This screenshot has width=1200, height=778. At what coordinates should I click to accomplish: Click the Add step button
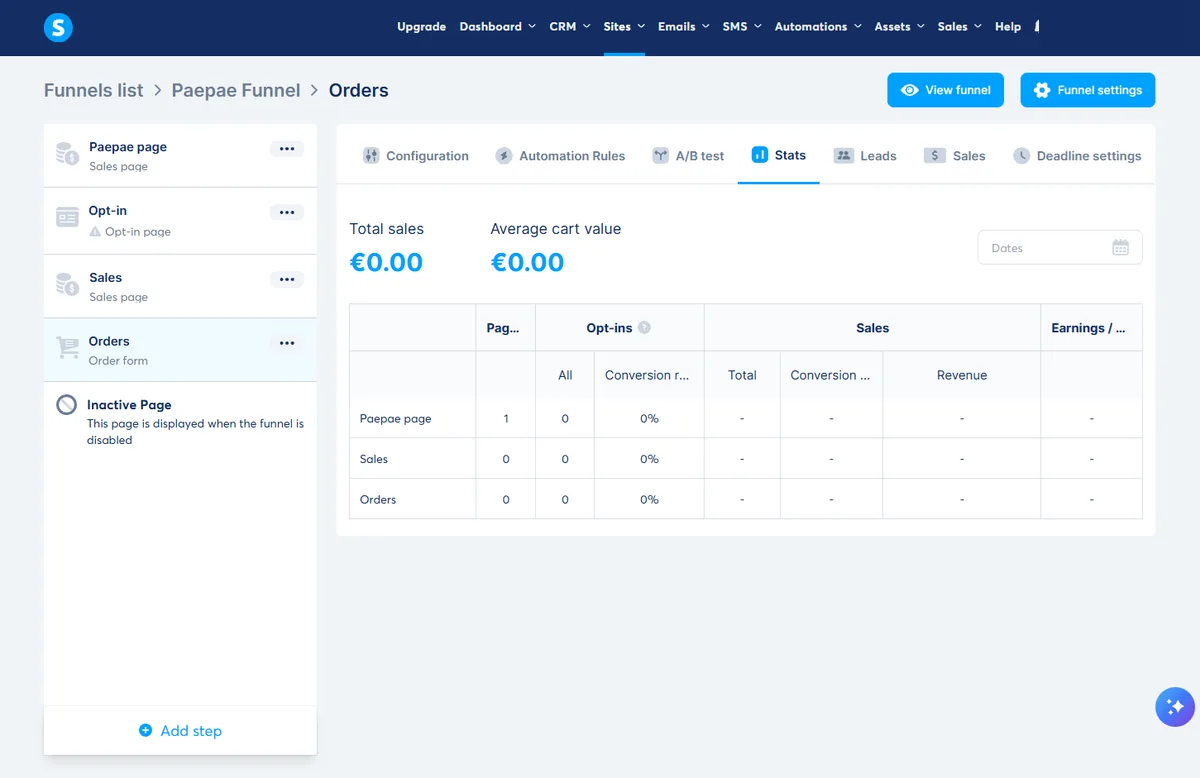click(x=180, y=731)
